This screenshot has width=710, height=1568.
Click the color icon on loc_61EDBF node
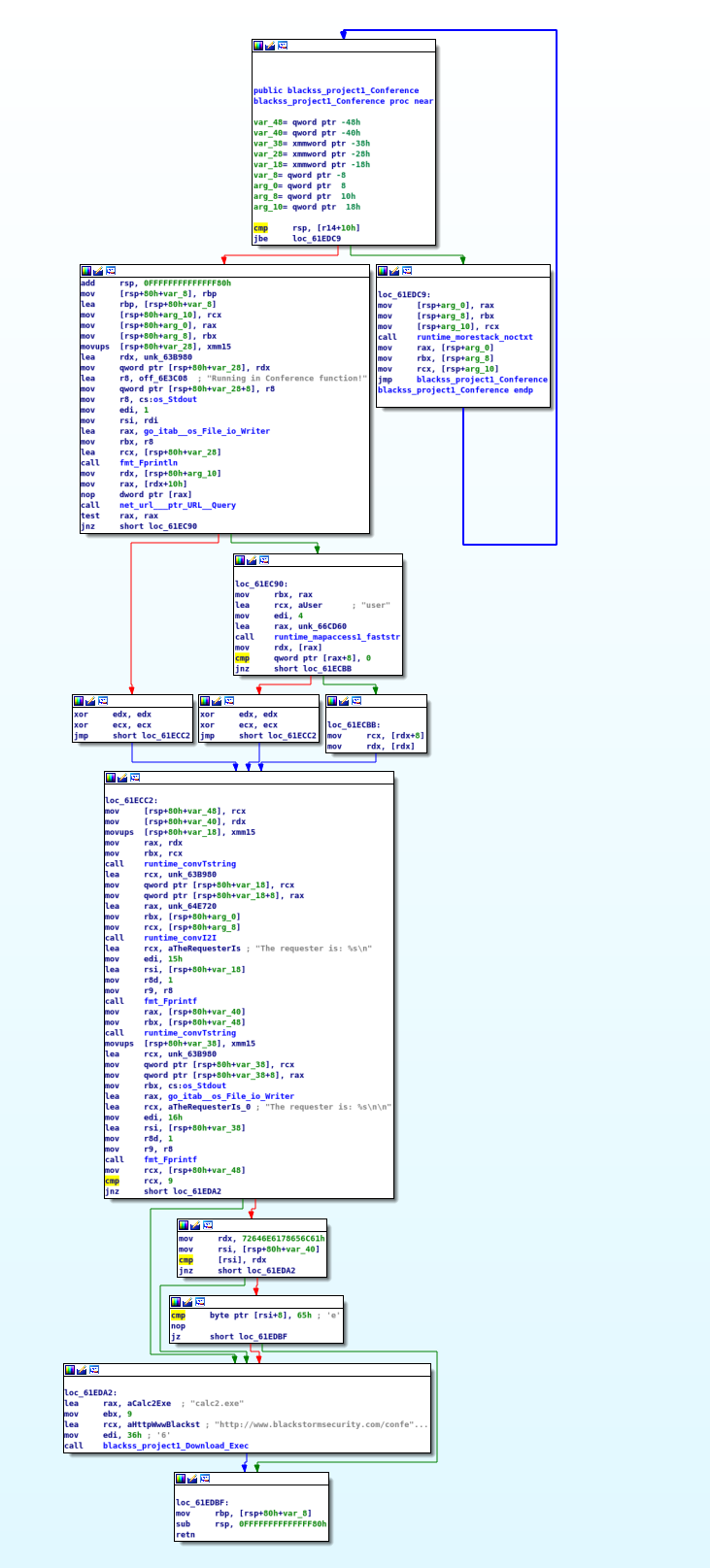(x=181, y=1479)
